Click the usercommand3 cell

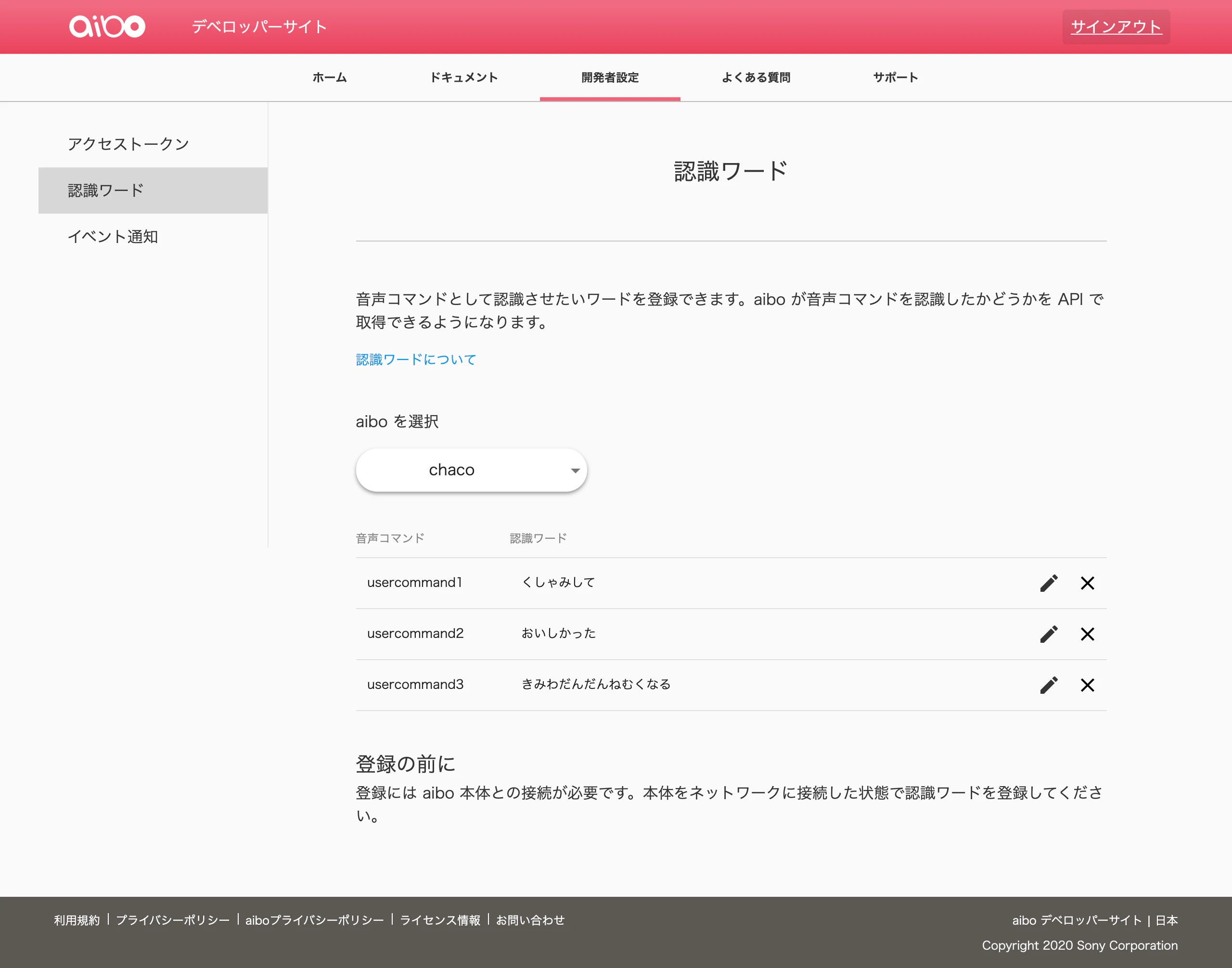pos(415,684)
